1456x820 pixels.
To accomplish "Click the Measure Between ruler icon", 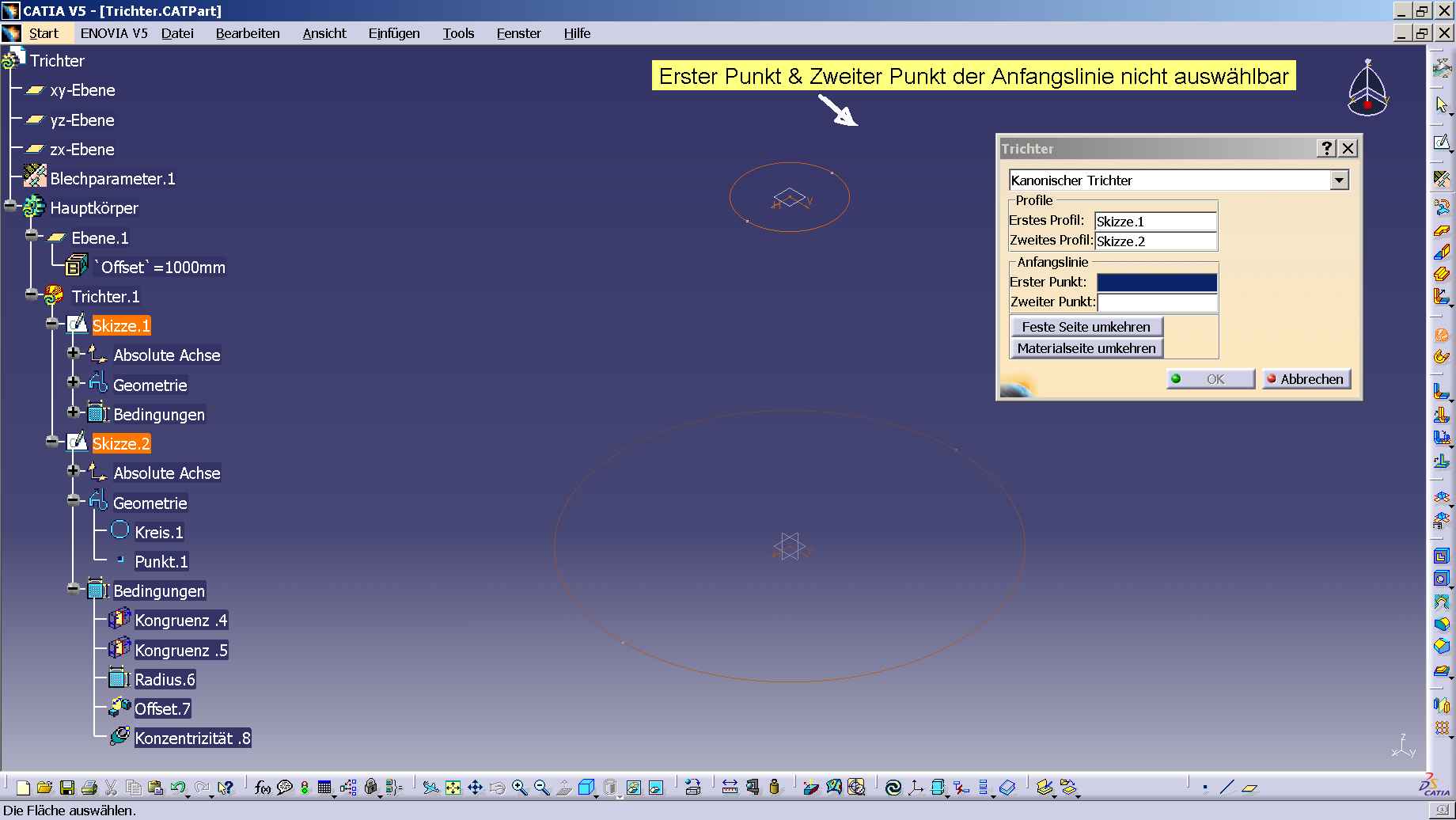I will click(x=730, y=788).
